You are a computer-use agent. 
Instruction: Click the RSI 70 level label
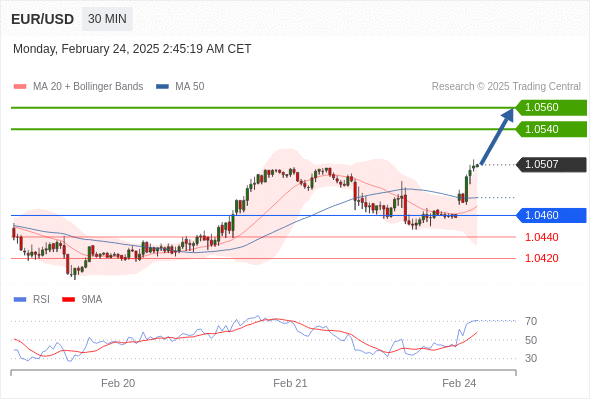pos(531,321)
